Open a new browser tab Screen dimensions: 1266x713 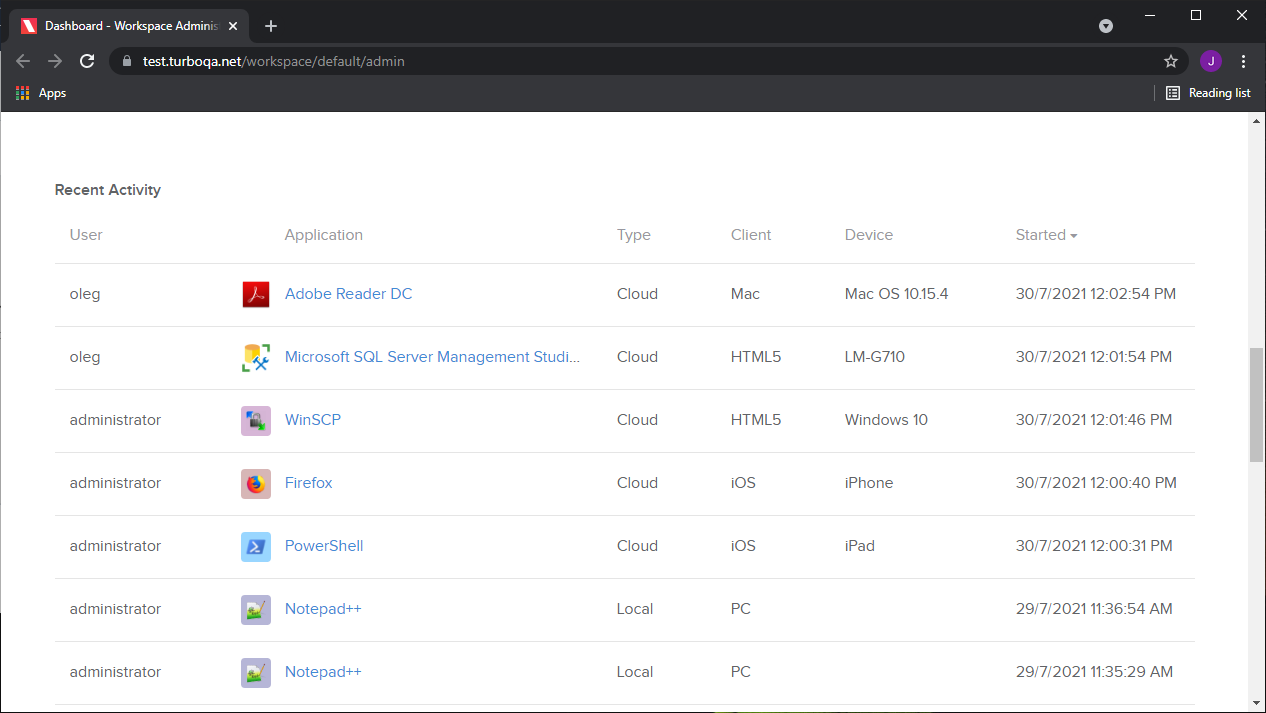click(270, 26)
